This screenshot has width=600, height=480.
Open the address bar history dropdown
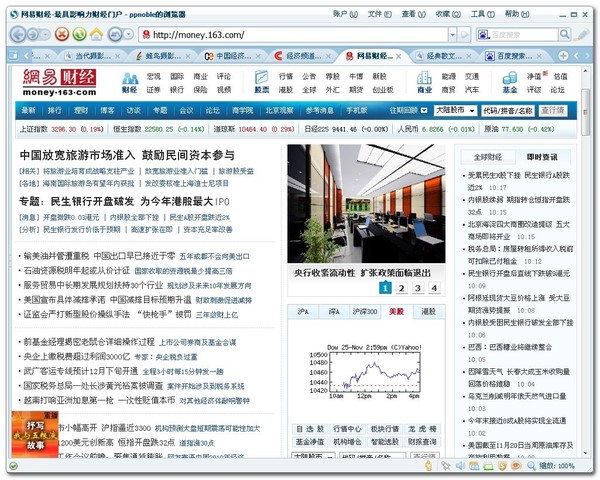453,35
